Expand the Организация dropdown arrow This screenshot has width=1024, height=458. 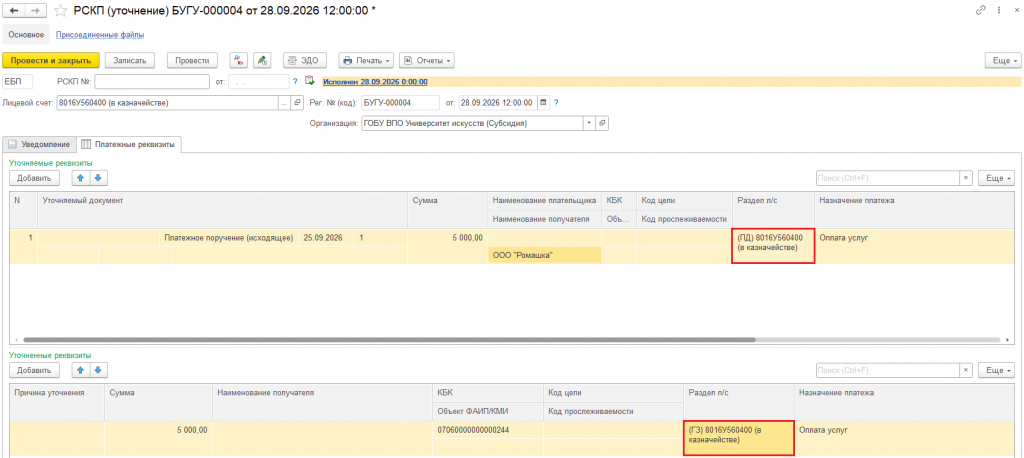589,122
